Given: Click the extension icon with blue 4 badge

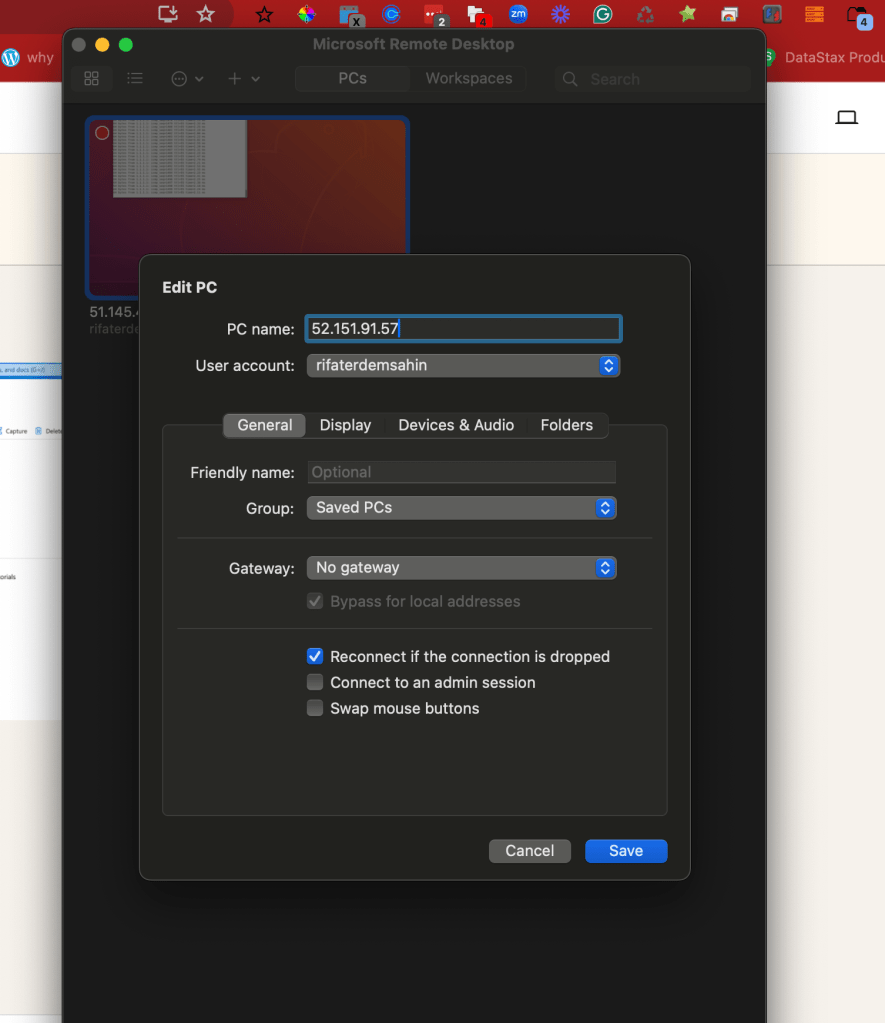Looking at the screenshot, I should coord(860,16).
